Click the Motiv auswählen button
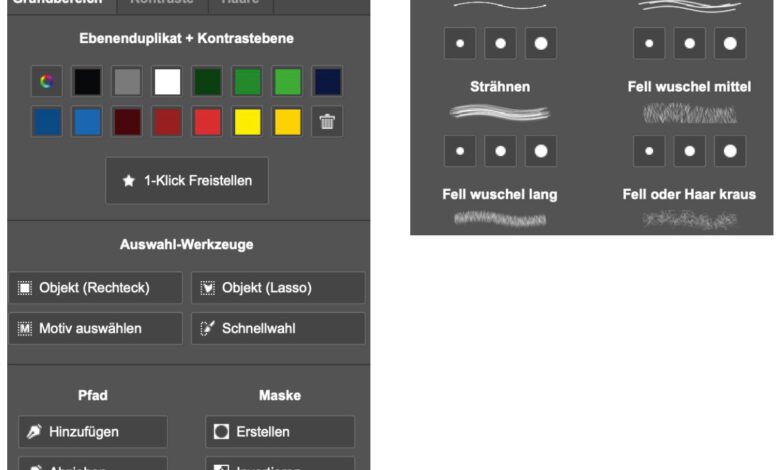 click(x=95, y=328)
